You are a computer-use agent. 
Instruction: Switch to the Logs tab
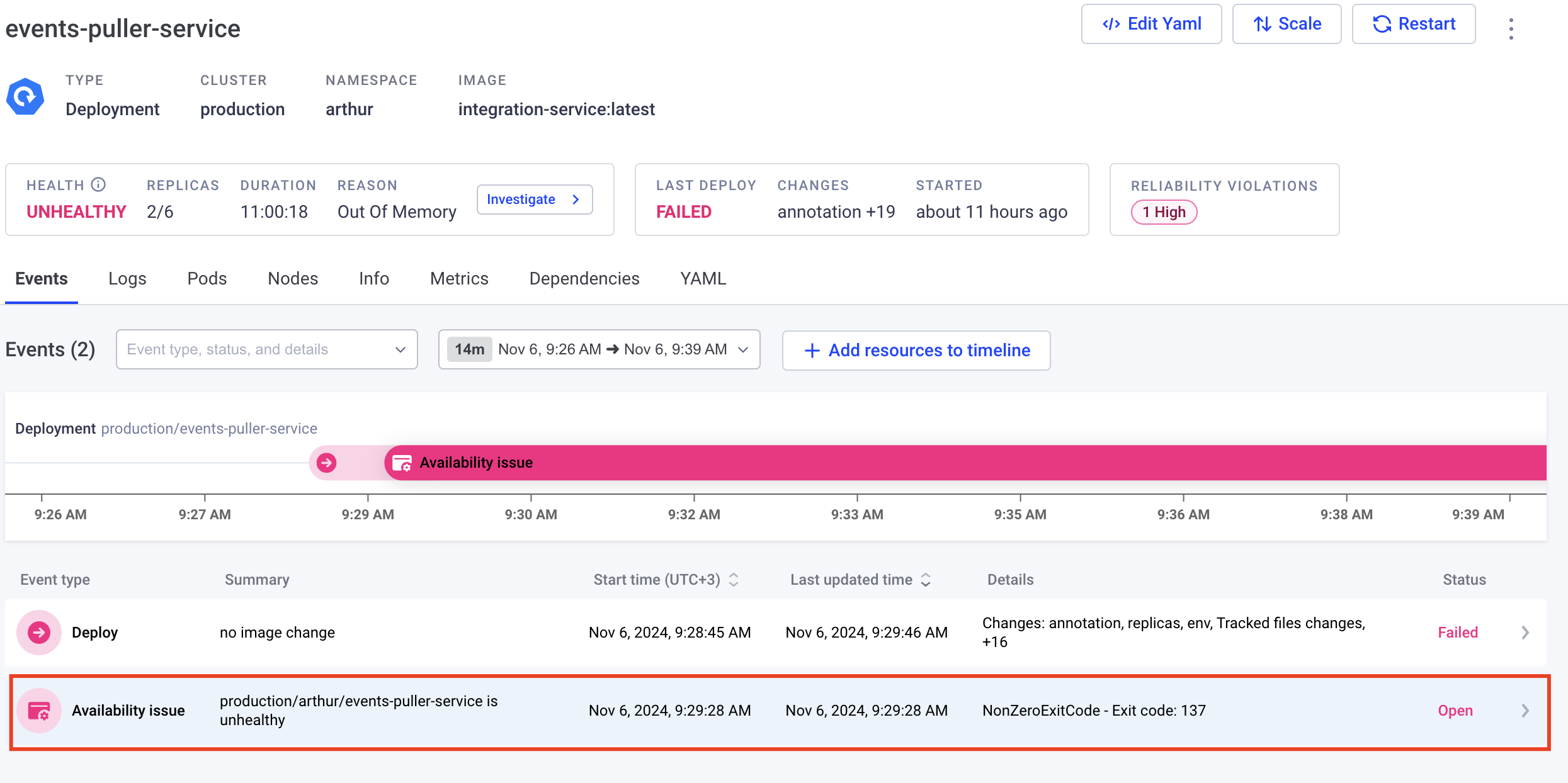click(127, 279)
